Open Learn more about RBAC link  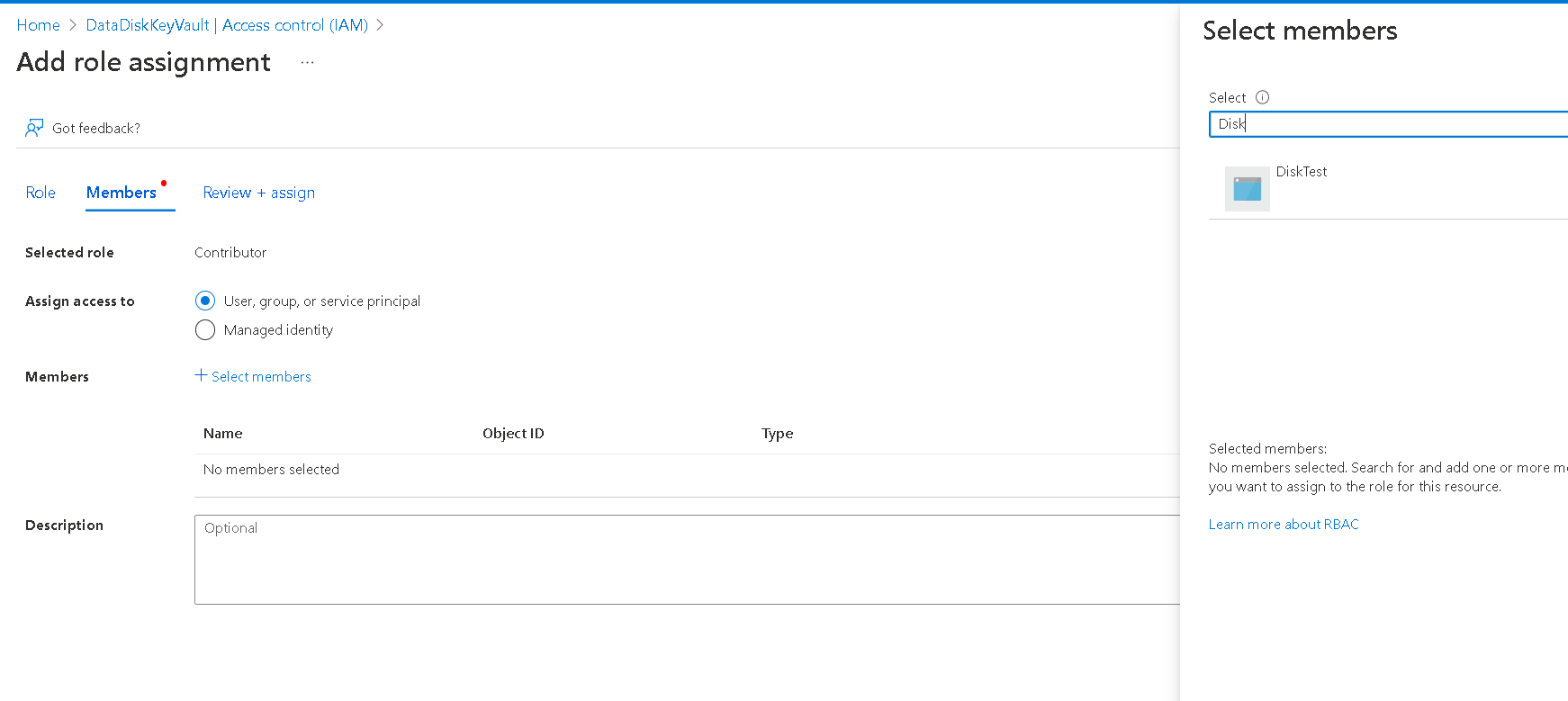1284,525
